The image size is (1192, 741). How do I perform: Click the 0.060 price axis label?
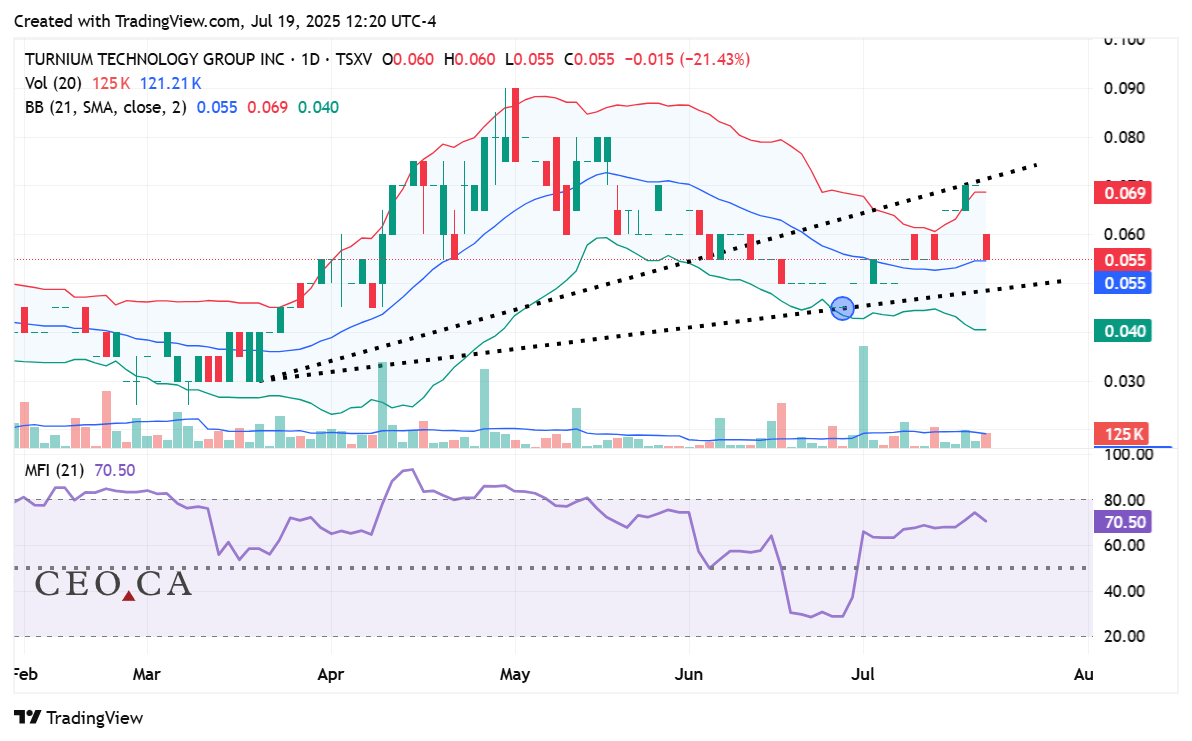1124,234
